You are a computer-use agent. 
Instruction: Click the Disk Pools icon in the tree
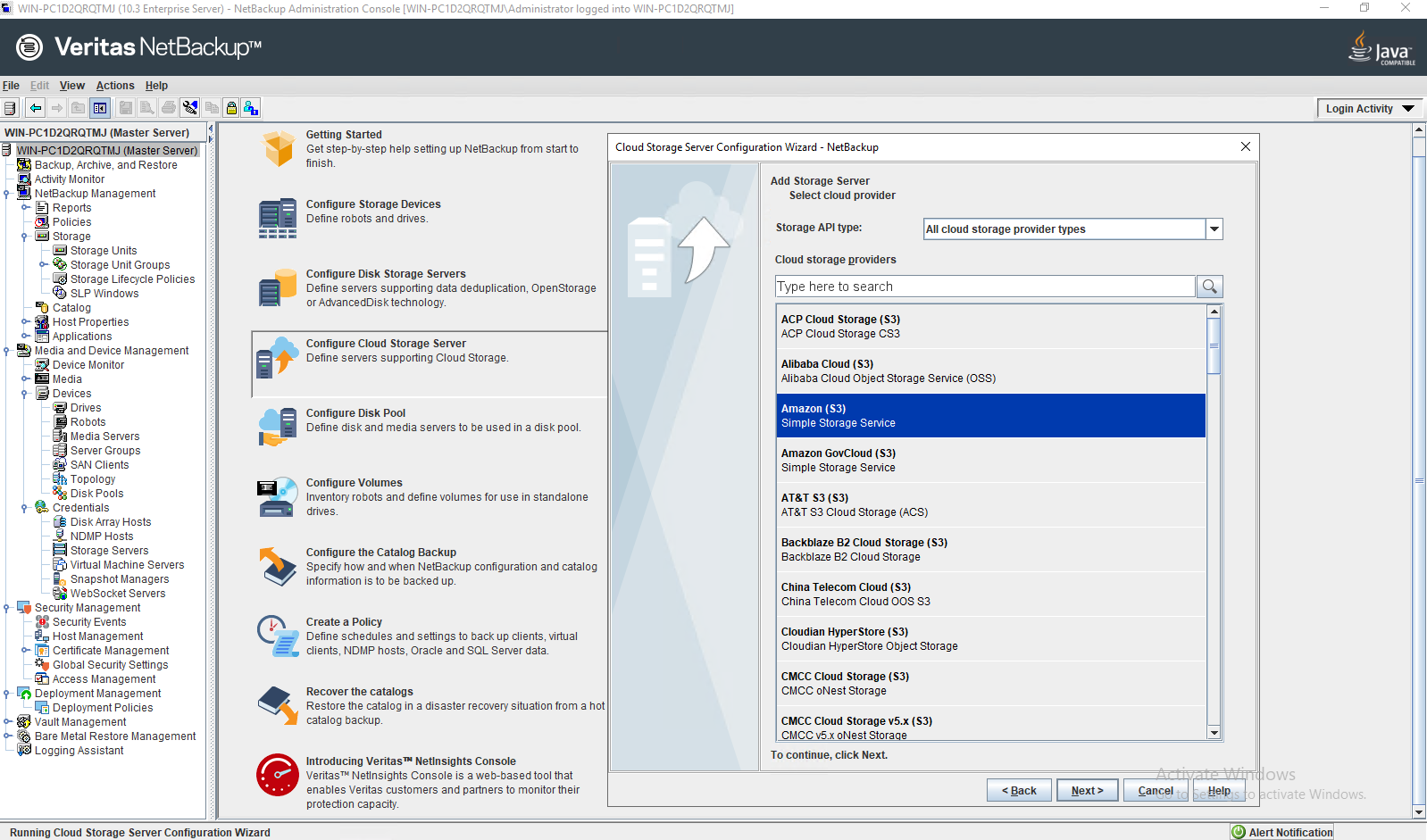click(x=60, y=494)
